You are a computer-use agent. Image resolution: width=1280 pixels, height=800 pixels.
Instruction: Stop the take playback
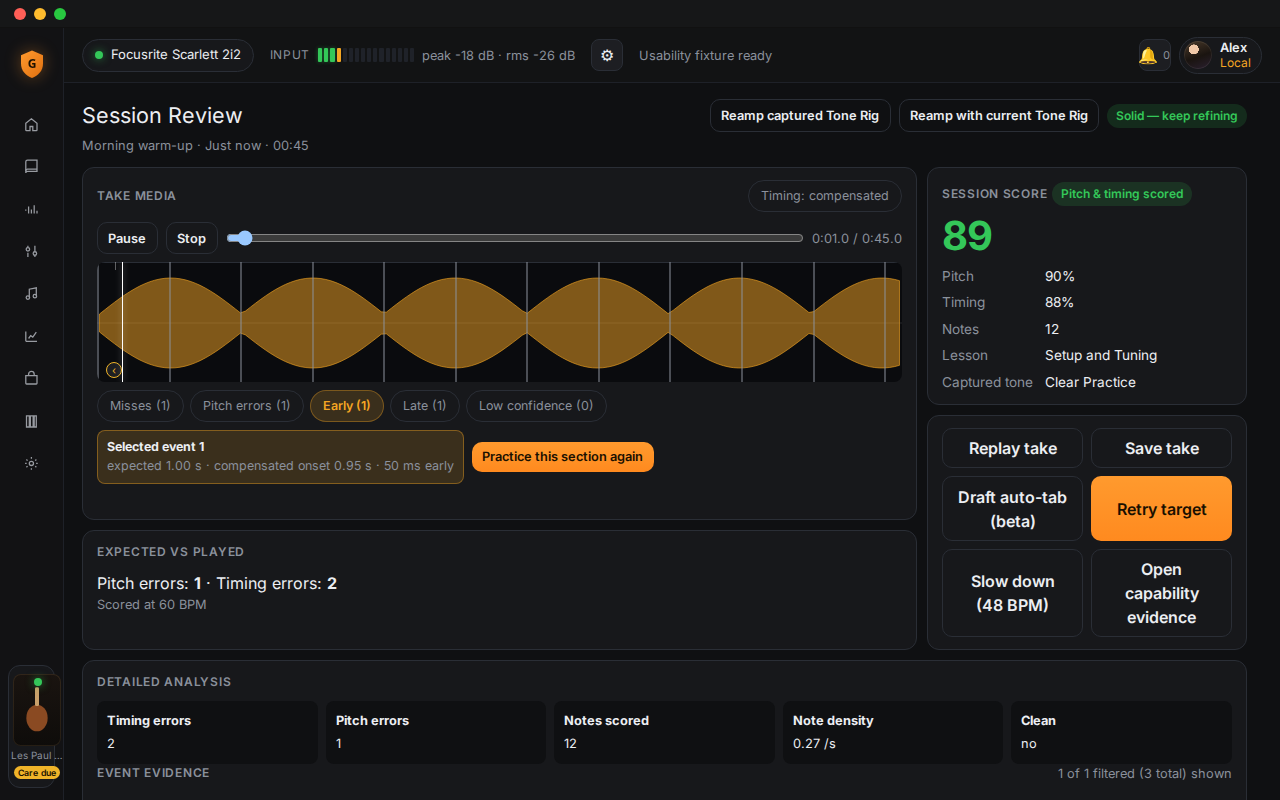click(191, 238)
